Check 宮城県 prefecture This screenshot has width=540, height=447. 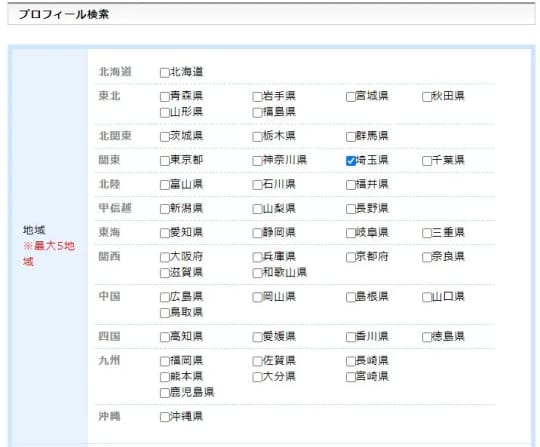pos(351,97)
